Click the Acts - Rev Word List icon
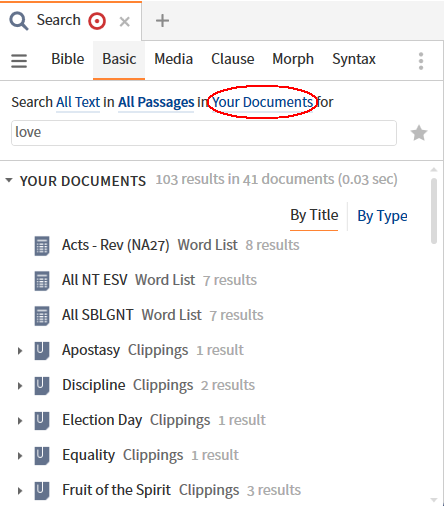The width and height of the screenshot is (444, 506). coord(42,246)
